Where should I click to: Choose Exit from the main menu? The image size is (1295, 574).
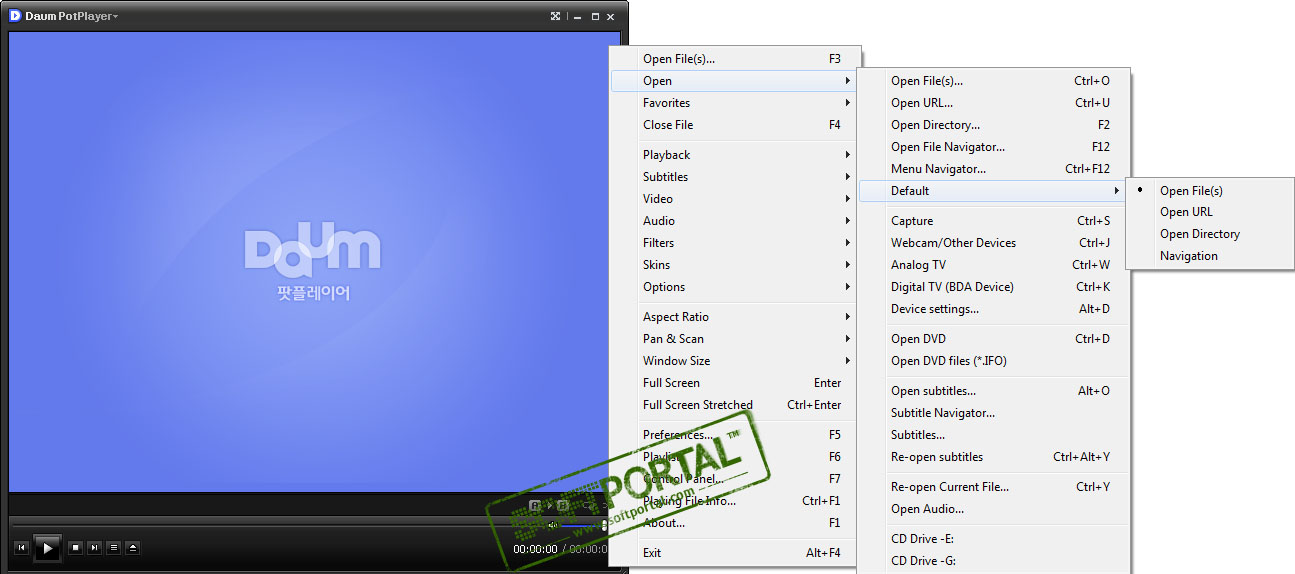[x=735, y=553]
